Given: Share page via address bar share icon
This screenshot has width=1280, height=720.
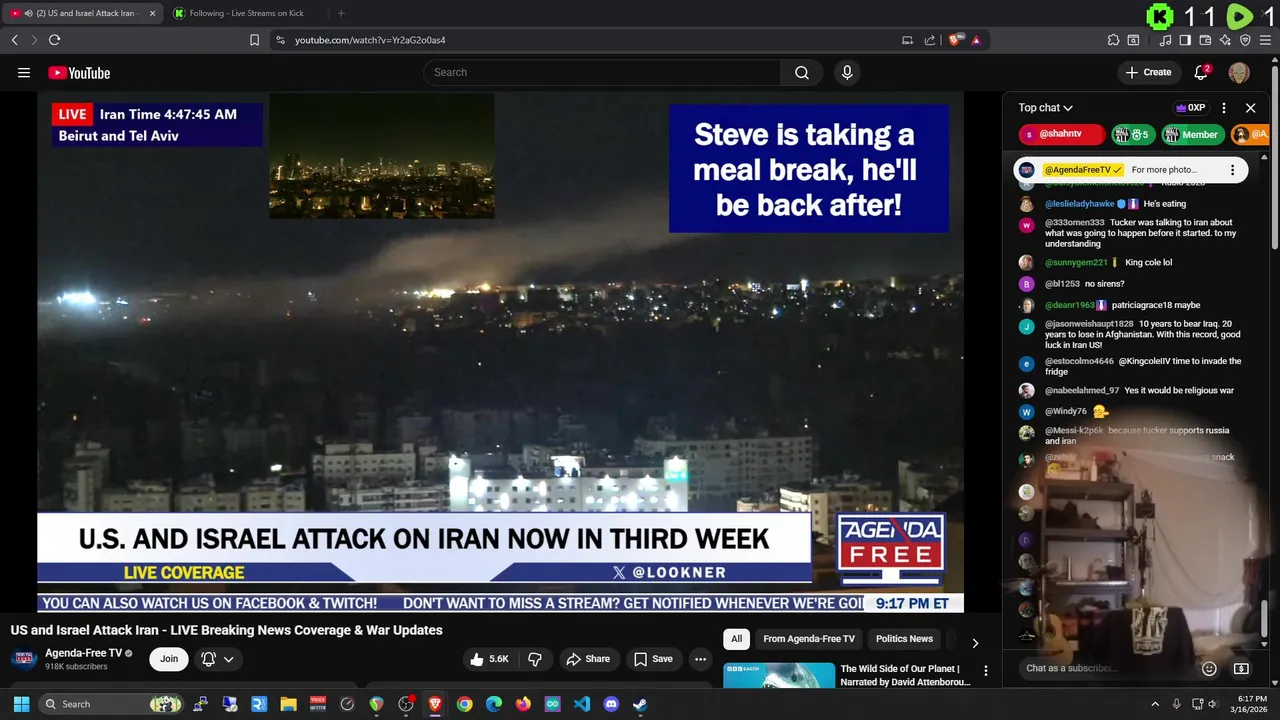Looking at the screenshot, I should (930, 40).
